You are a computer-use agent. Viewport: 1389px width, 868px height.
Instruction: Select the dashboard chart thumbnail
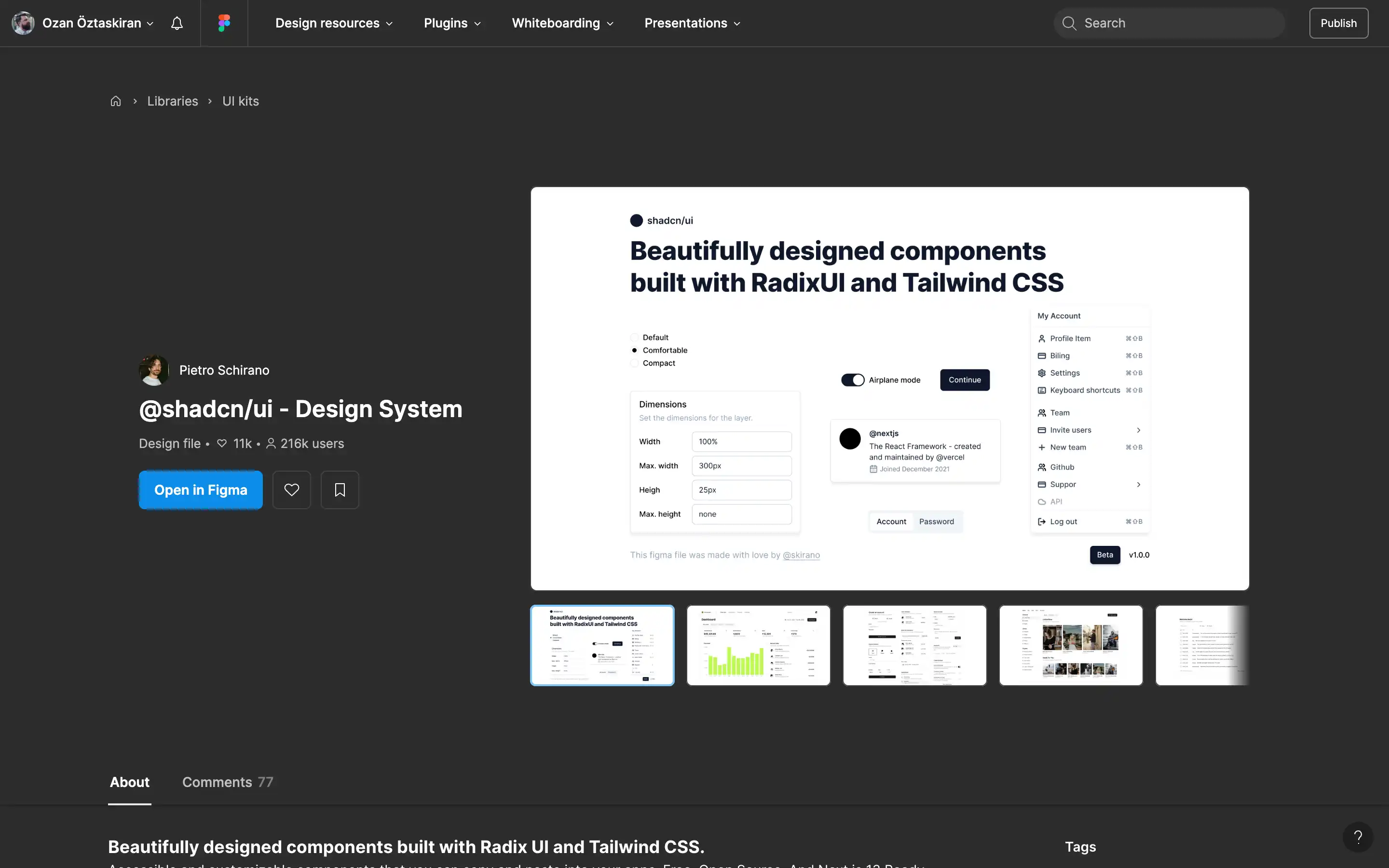point(758,645)
